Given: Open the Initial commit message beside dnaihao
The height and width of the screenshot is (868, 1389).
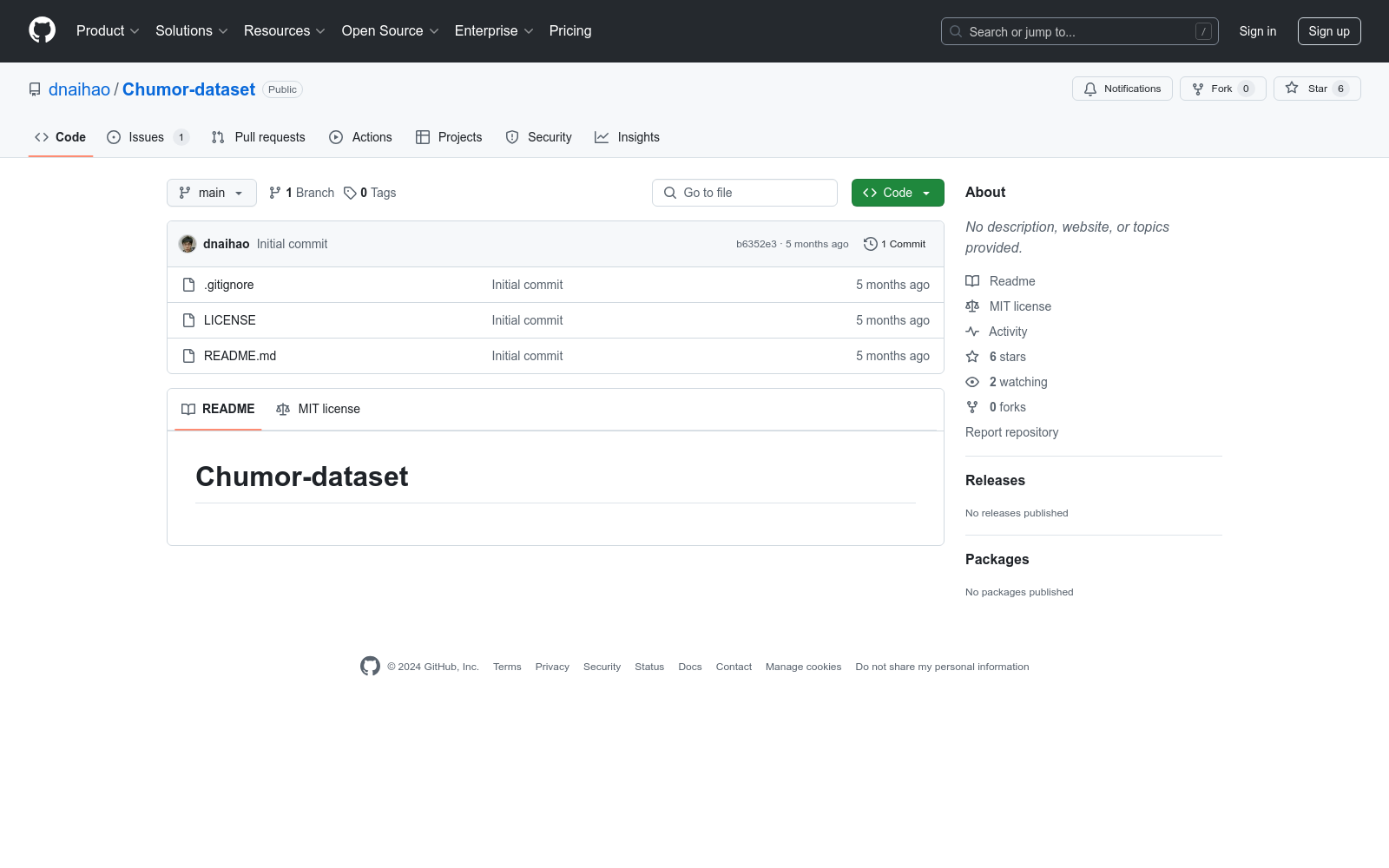Looking at the screenshot, I should (292, 244).
